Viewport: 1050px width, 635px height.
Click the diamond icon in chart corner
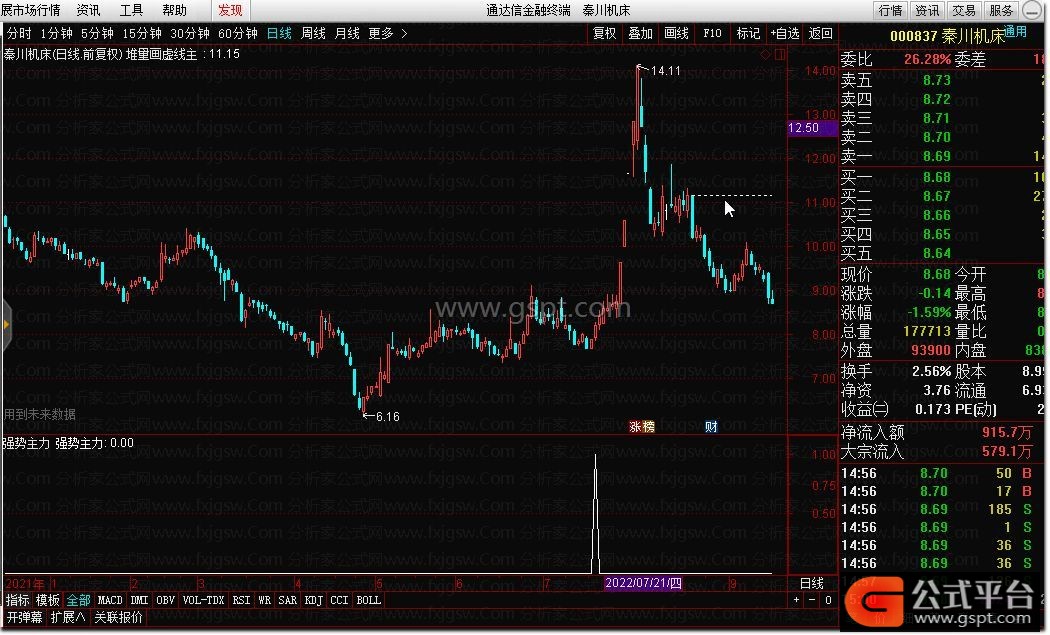coord(765,55)
